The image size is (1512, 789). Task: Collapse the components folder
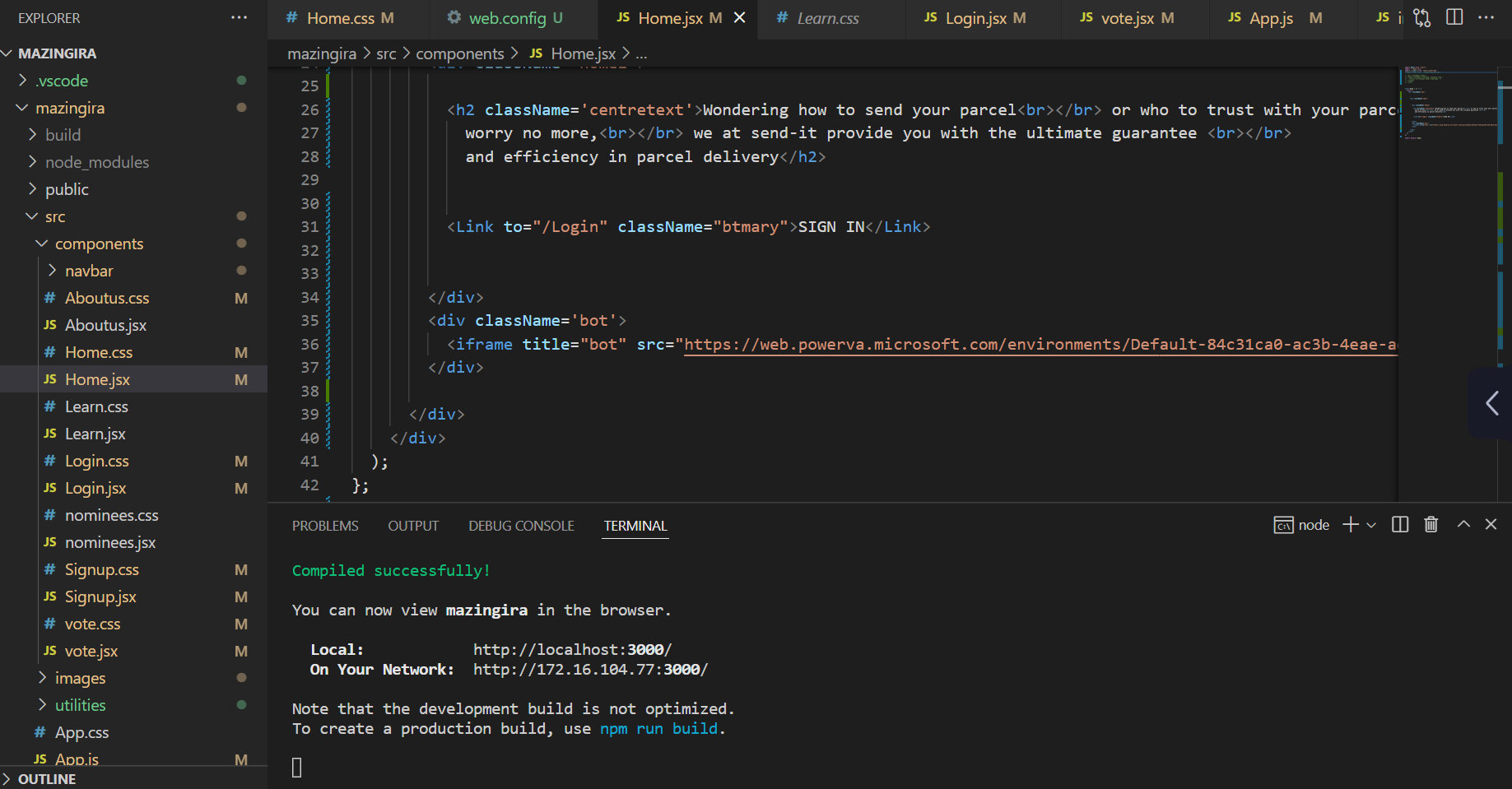pyautogui.click(x=99, y=244)
